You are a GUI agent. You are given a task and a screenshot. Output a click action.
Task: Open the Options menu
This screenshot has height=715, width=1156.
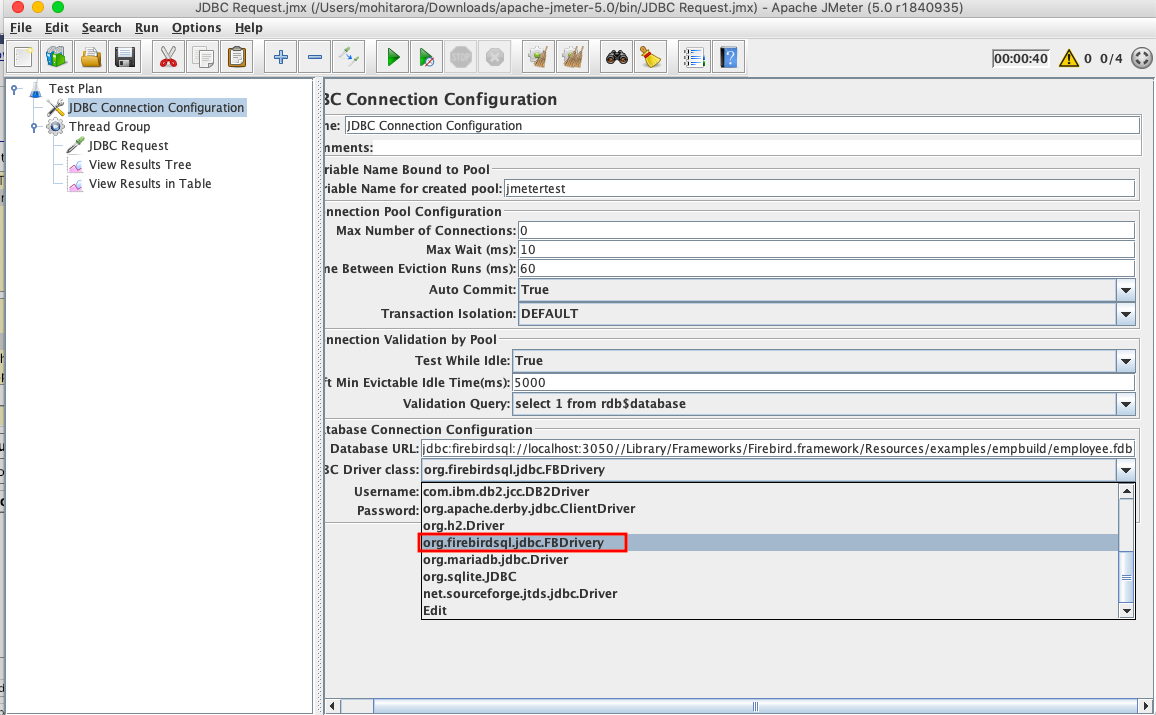click(196, 27)
